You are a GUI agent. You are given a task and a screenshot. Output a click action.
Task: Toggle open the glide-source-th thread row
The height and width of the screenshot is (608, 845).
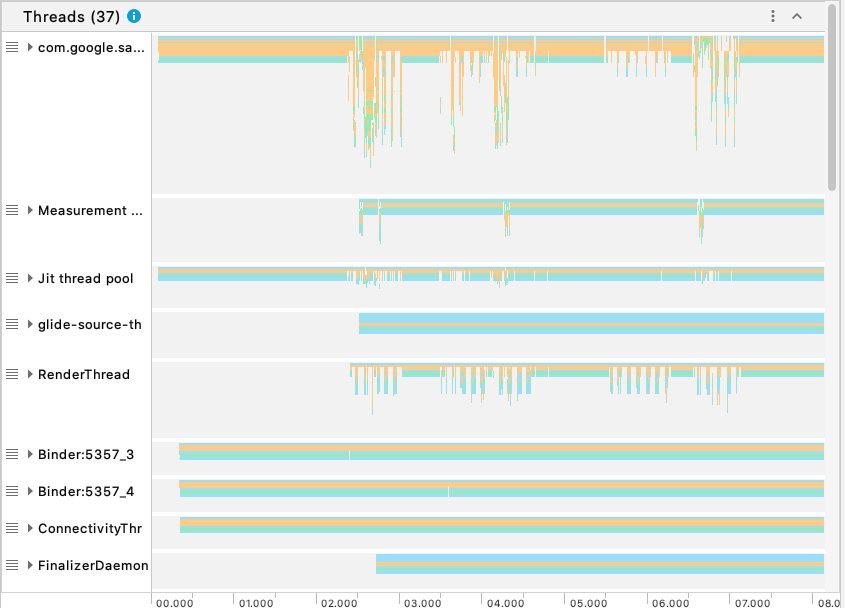tap(31, 324)
